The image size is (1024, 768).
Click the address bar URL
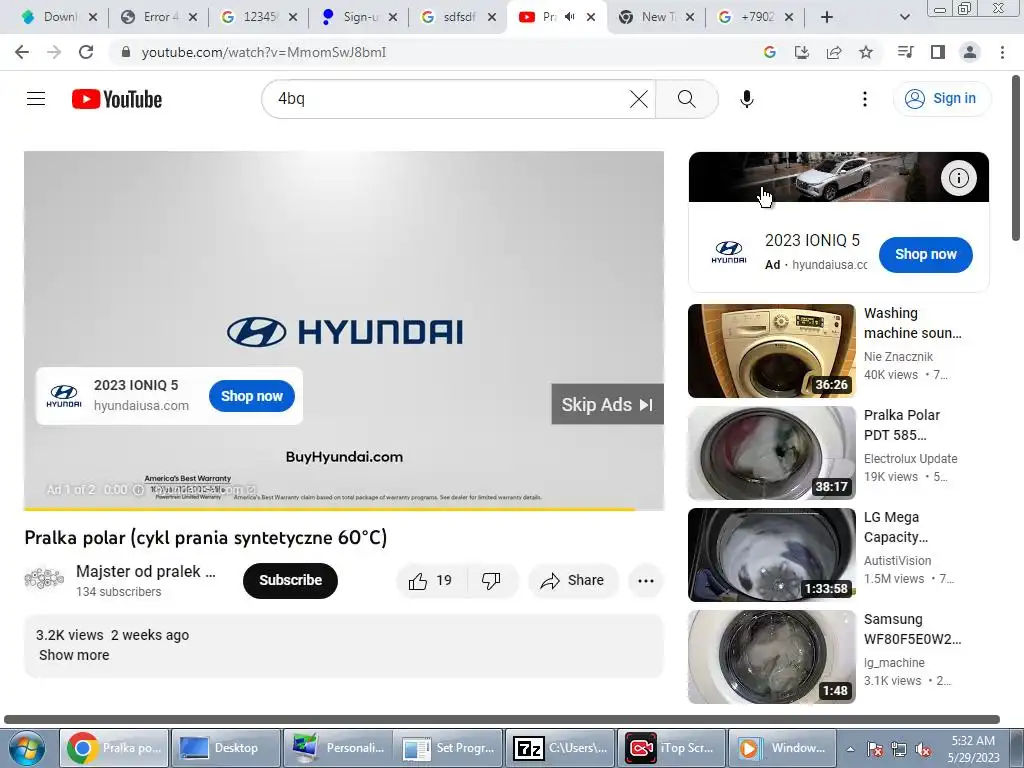[x=264, y=52]
